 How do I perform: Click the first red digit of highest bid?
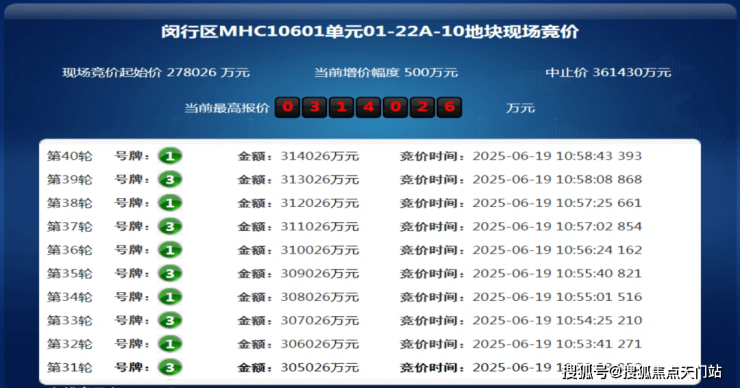click(x=287, y=107)
